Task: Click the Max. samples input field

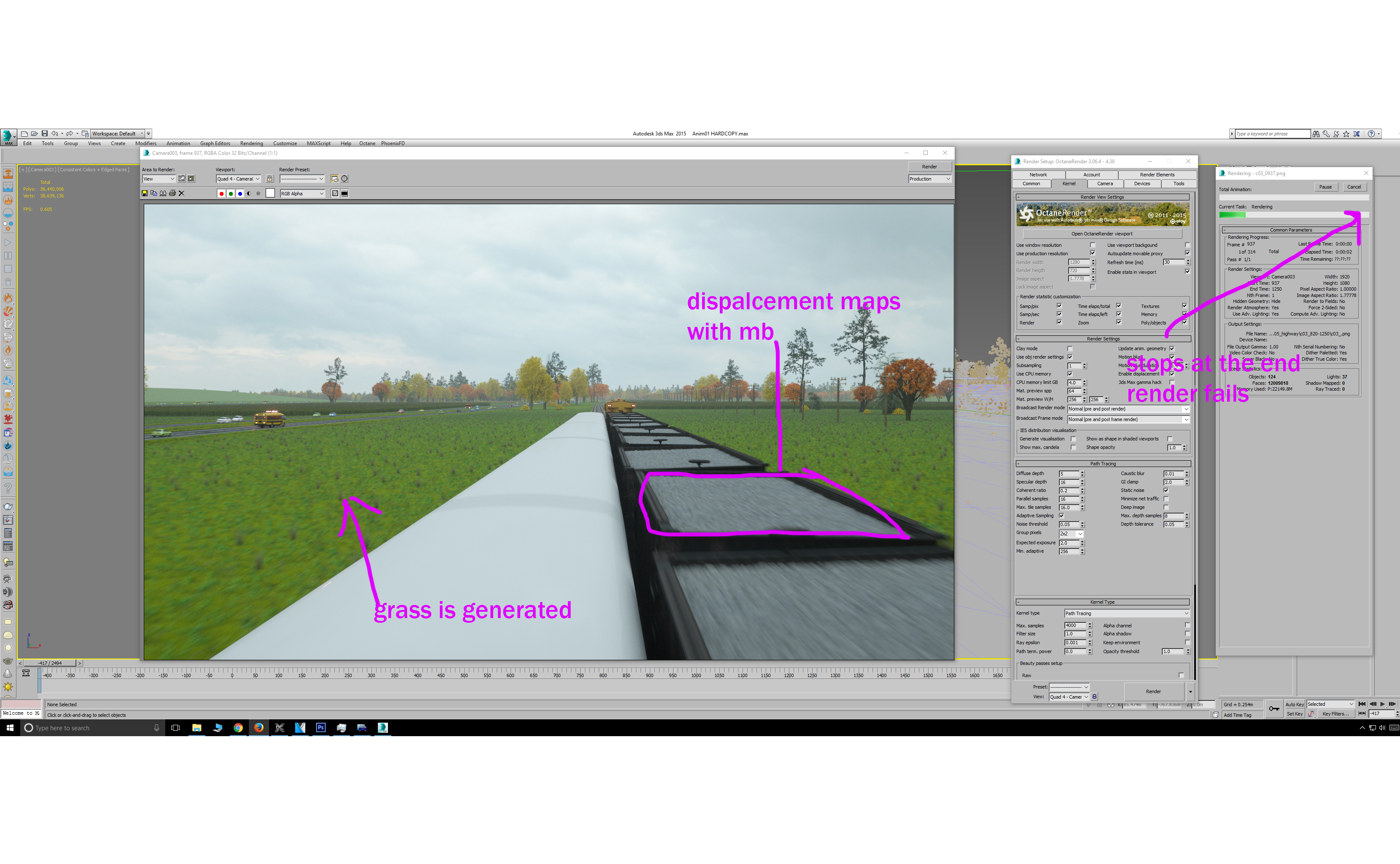Action: pos(1074,626)
